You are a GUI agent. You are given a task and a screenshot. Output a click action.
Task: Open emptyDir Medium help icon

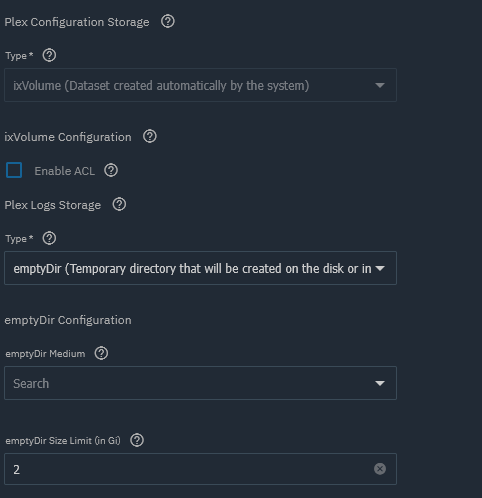coord(101,353)
